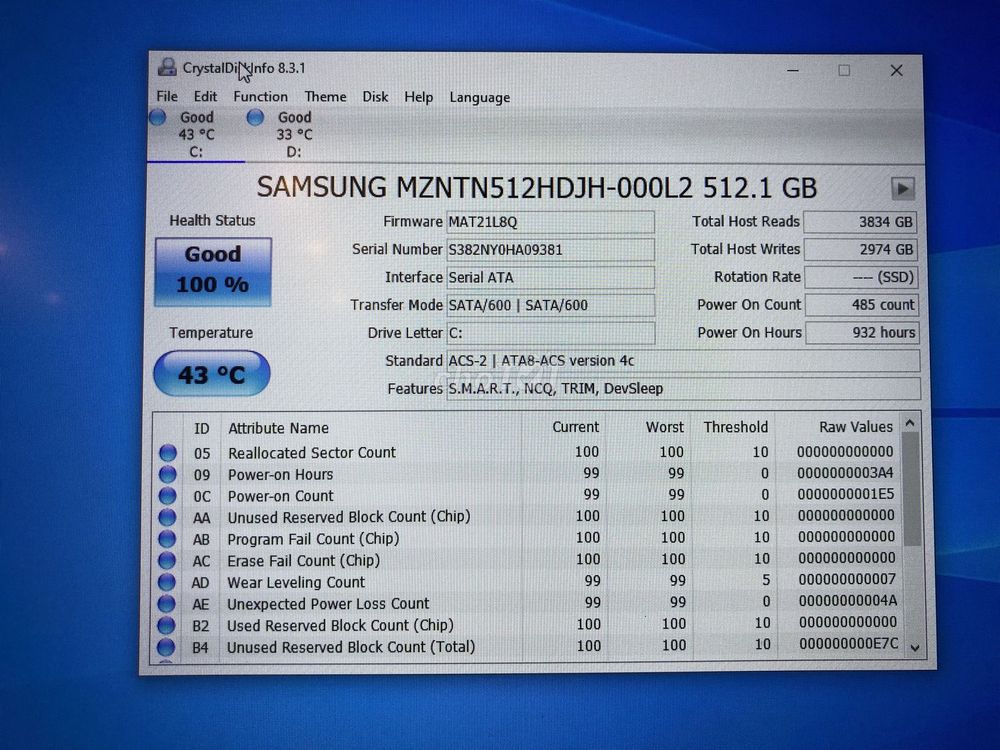Click Power On Hours value 932 hours

pos(862,332)
